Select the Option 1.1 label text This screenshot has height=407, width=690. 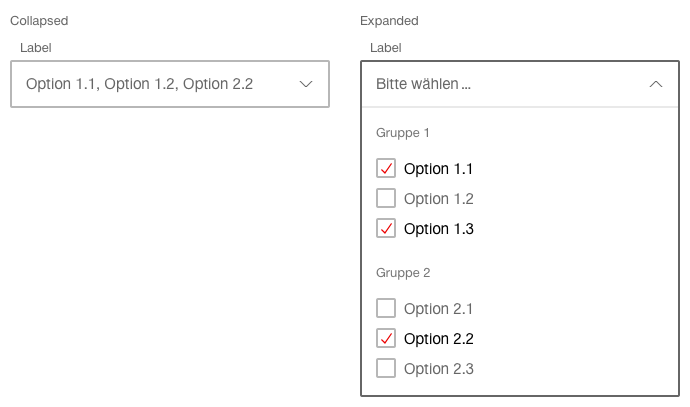click(438, 169)
